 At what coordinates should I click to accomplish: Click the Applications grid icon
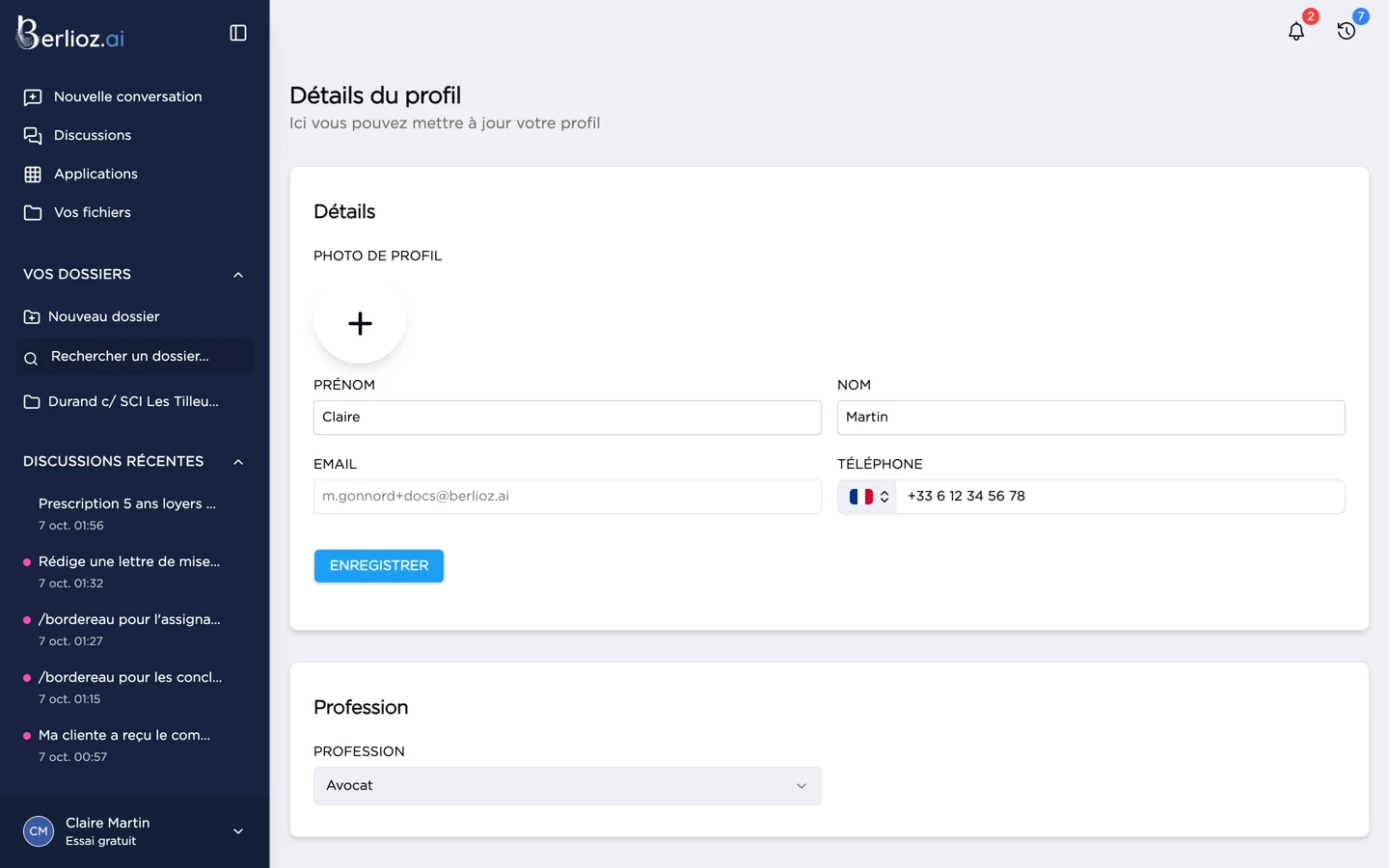[33, 175]
